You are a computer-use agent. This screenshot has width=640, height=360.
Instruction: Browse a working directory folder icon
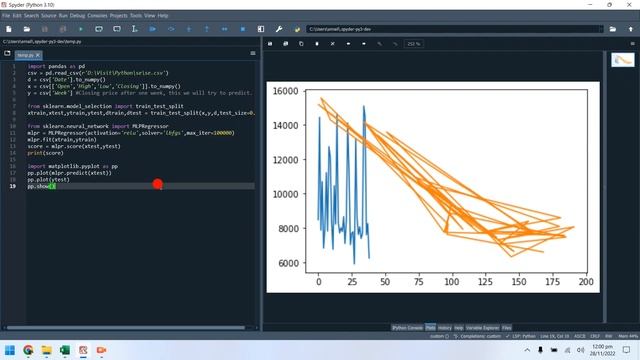613,29
